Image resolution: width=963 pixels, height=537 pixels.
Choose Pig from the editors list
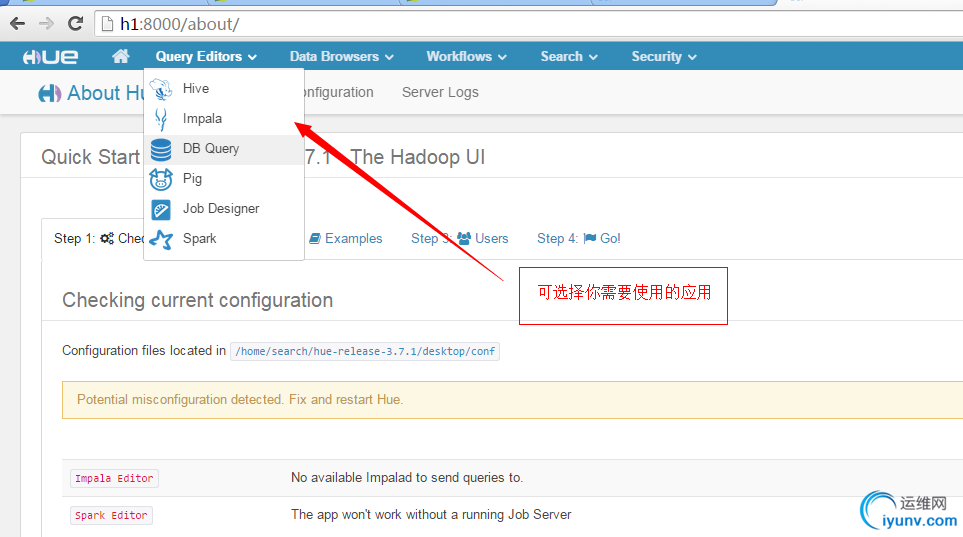coord(224,179)
